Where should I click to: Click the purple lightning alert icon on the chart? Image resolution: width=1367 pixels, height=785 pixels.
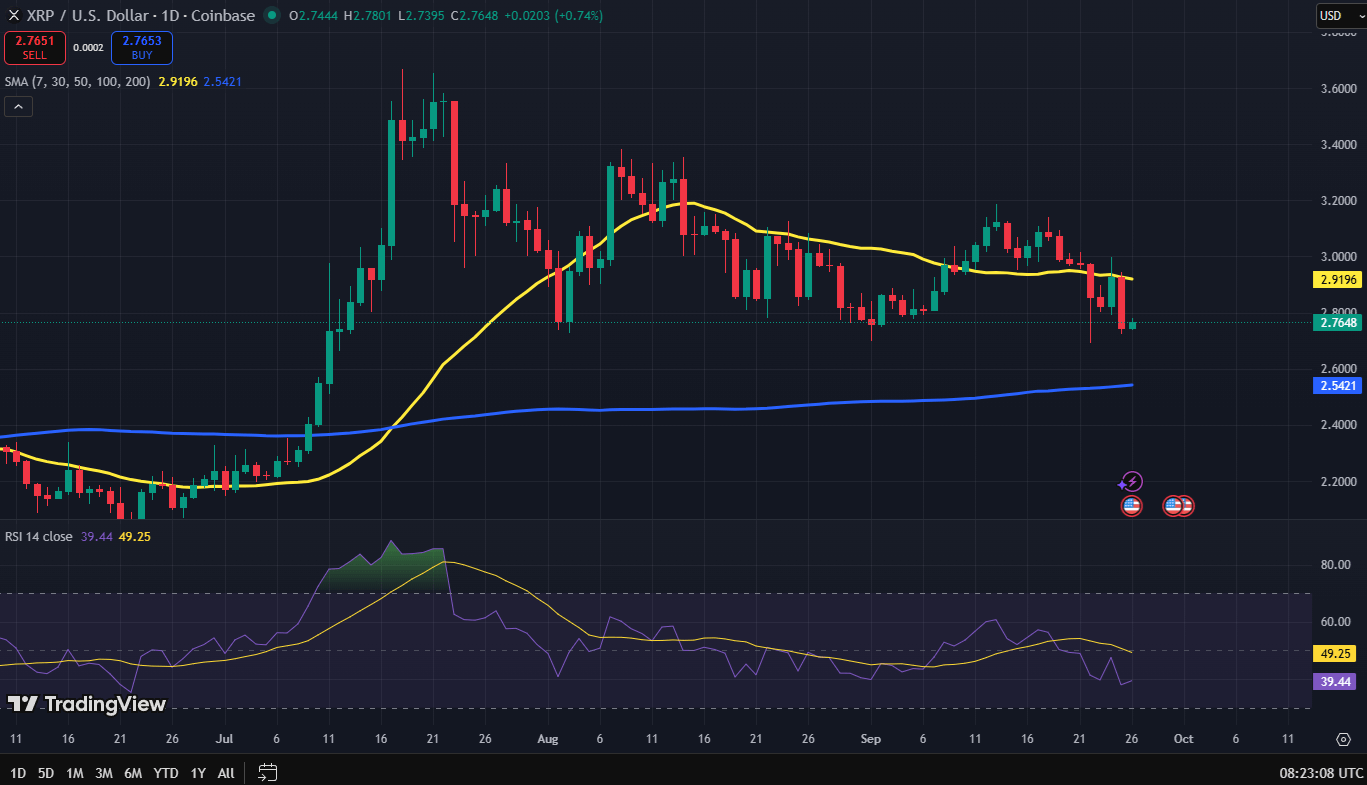coord(1129,481)
